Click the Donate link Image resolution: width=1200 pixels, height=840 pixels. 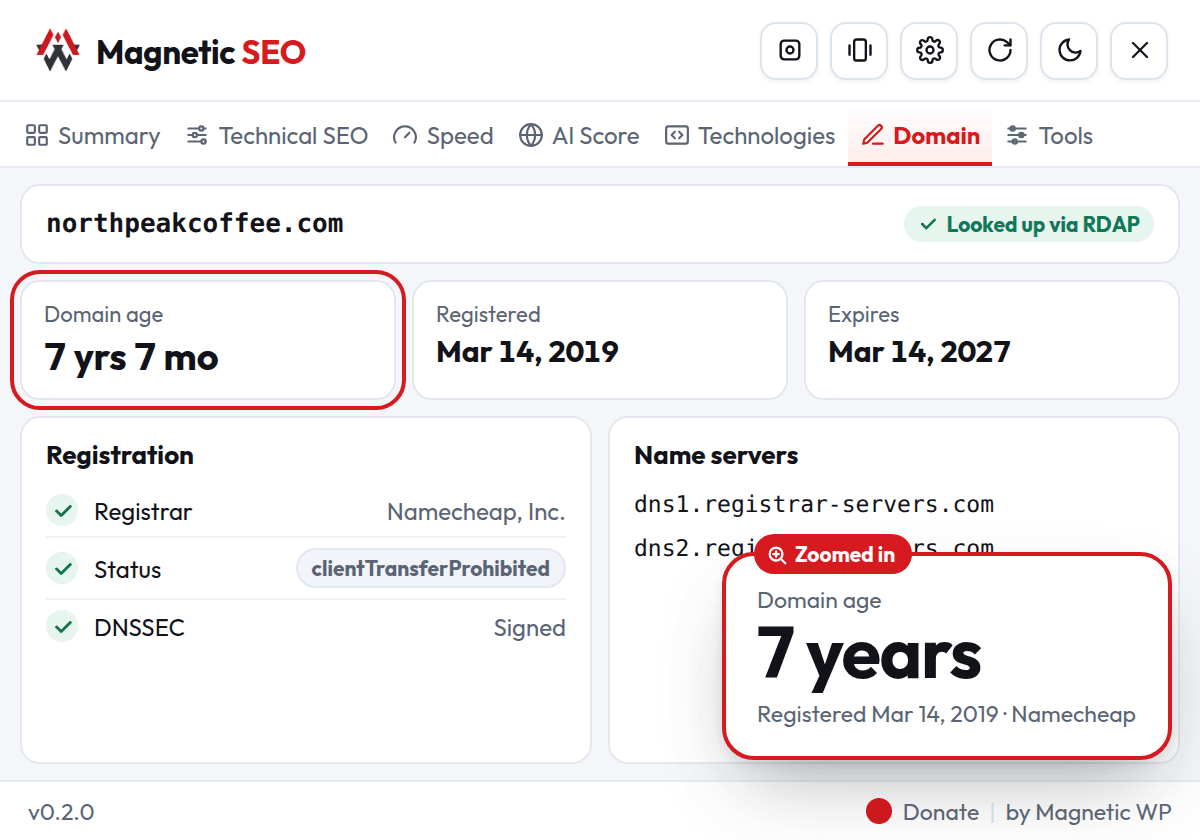pyautogui.click(x=941, y=812)
